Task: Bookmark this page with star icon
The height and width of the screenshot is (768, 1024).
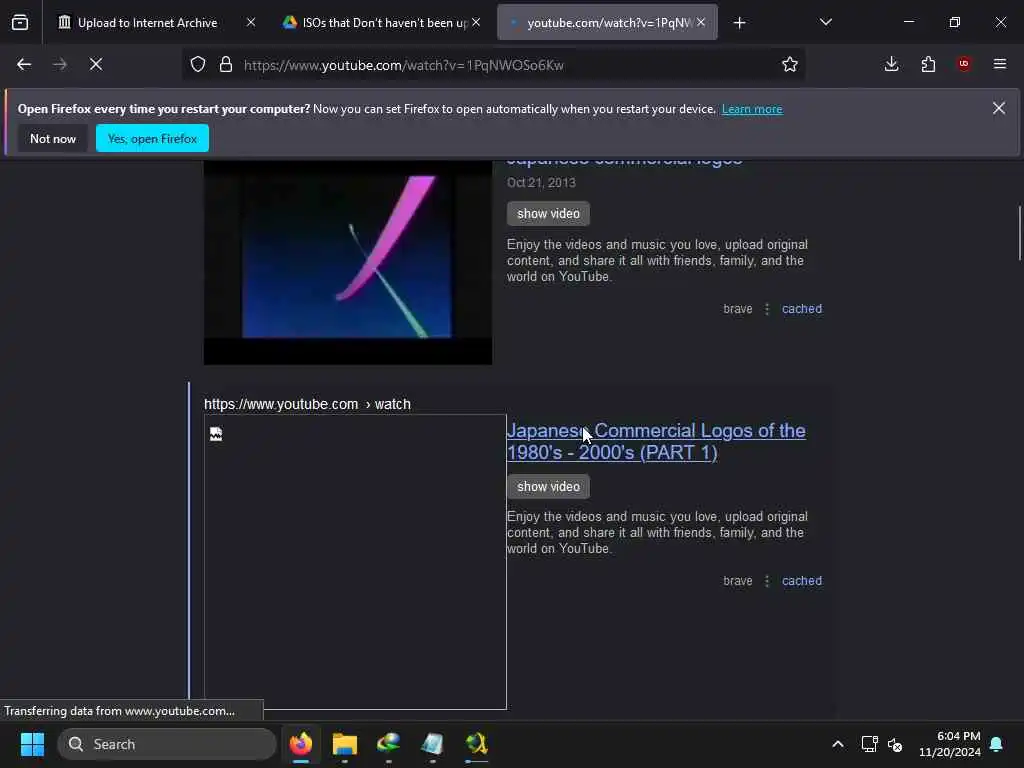Action: click(x=790, y=65)
